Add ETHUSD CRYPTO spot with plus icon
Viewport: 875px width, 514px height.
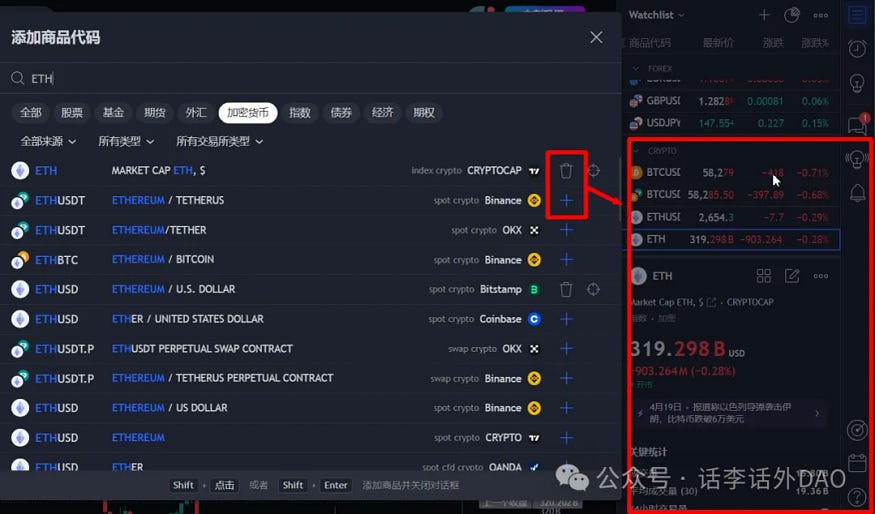566,438
